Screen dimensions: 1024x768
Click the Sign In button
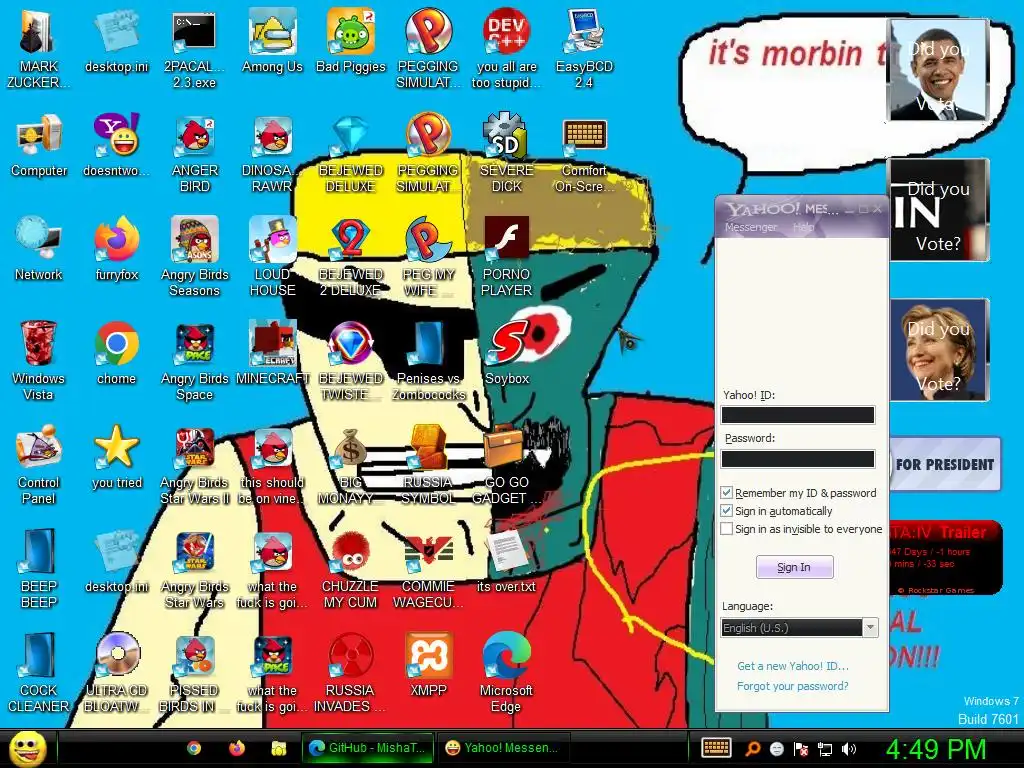point(794,567)
